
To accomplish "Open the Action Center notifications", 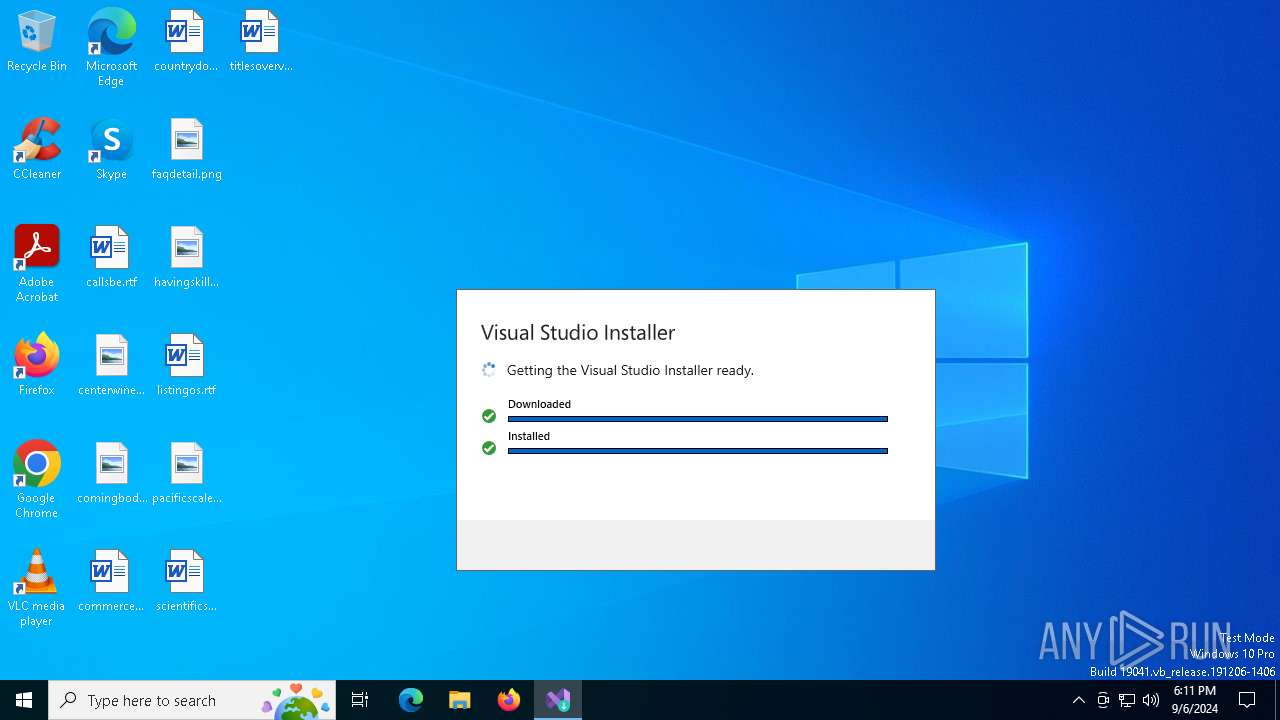I will click(x=1247, y=700).
